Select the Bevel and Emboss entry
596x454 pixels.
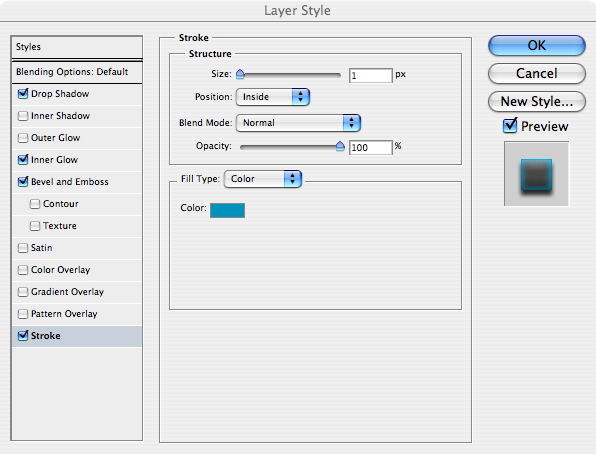pos(77,182)
